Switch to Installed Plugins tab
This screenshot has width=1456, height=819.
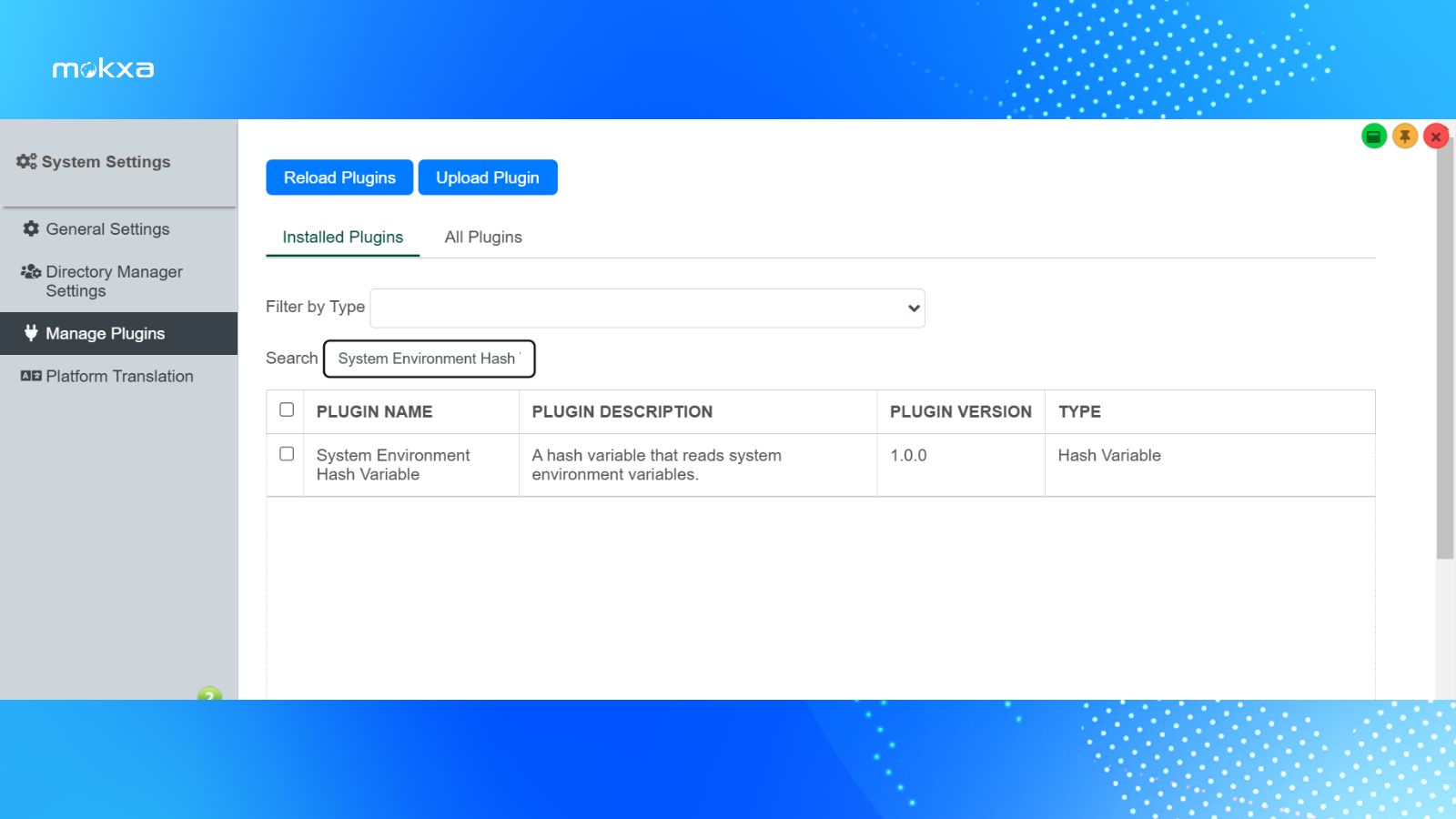[x=342, y=237]
